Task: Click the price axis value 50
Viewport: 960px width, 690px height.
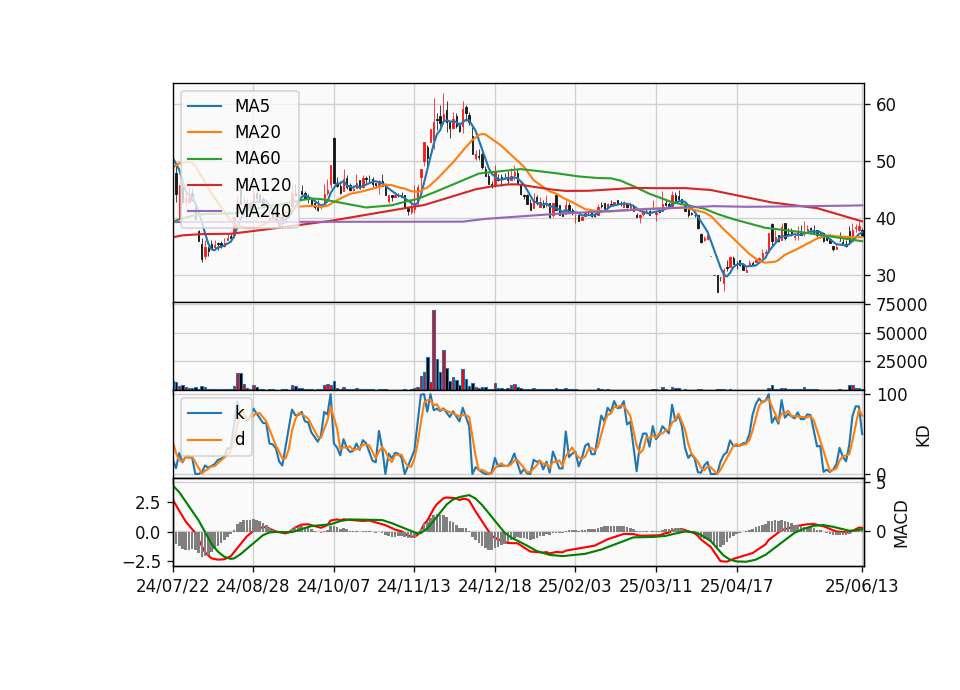Action: (x=886, y=162)
